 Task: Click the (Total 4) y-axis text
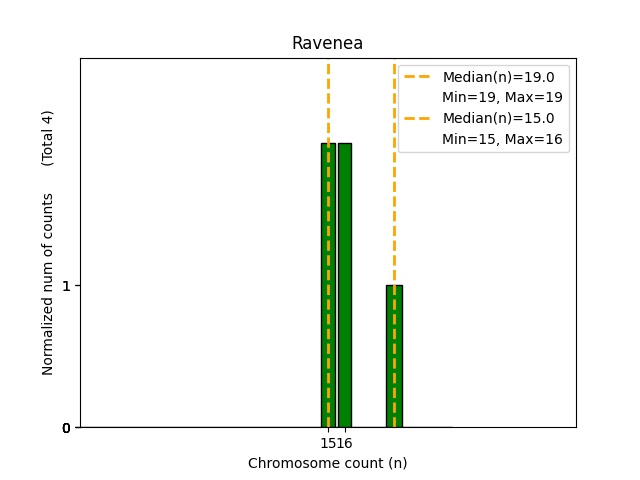point(48,137)
